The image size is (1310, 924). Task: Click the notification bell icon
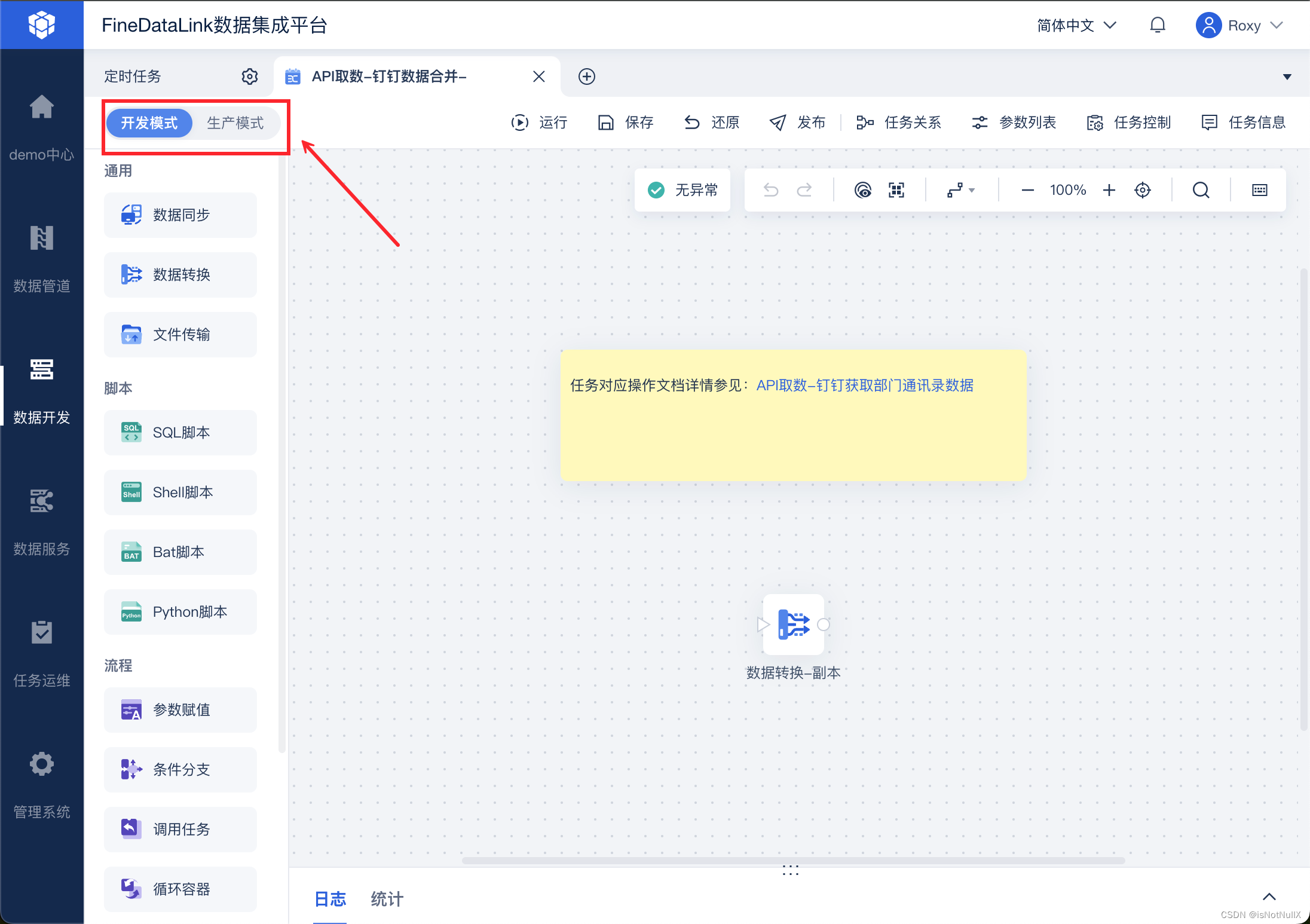(x=1157, y=25)
